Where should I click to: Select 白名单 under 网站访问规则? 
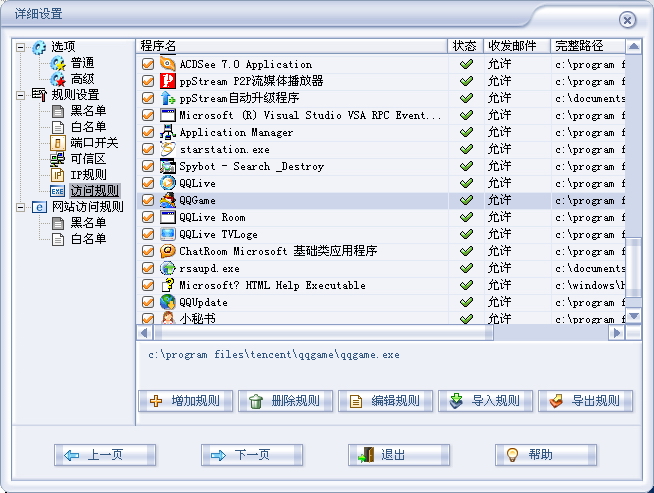(88, 239)
